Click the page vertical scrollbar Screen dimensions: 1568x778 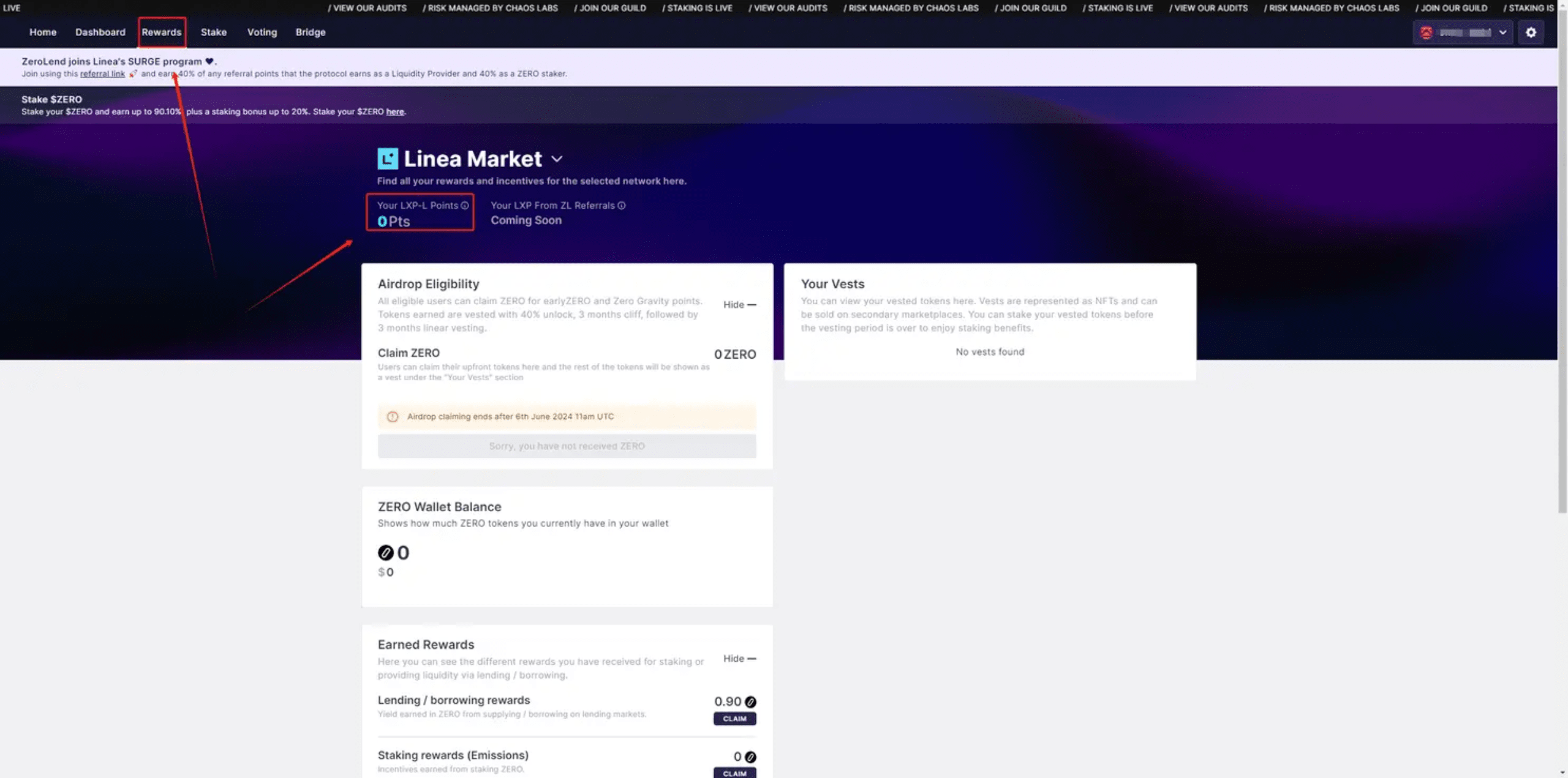pos(1562,263)
